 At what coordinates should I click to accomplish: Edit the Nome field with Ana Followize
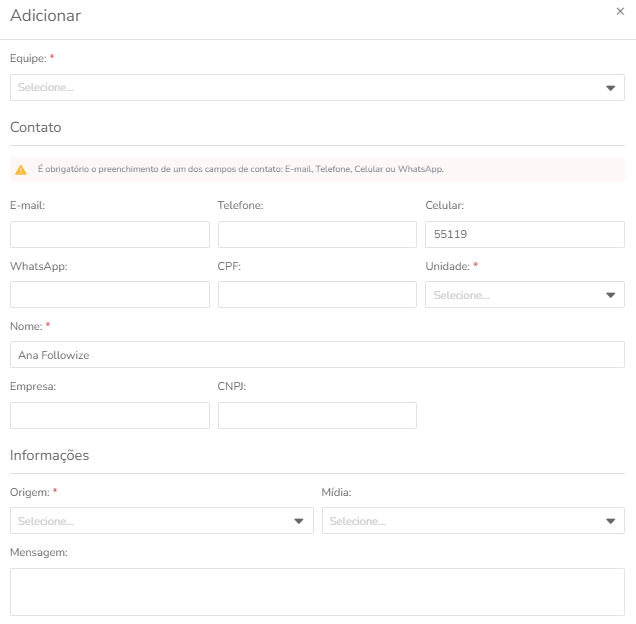tap(317, 355)
